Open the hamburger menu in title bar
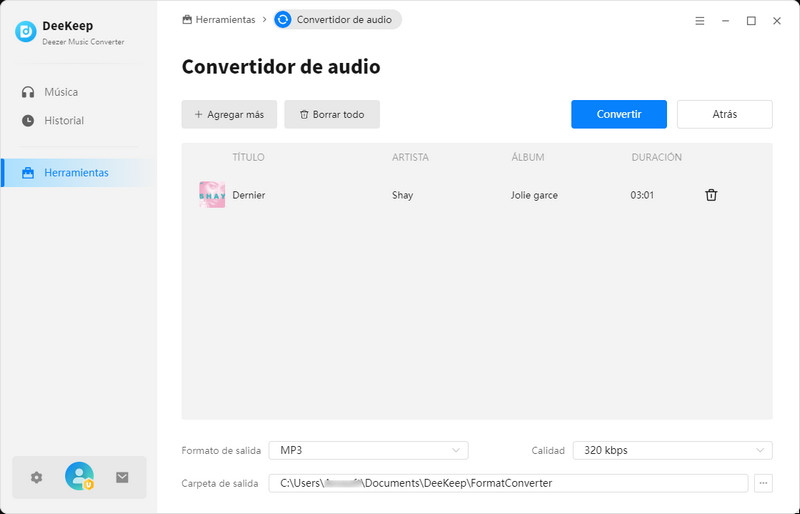Screen dimensions: 800x514 click(699, 21)
